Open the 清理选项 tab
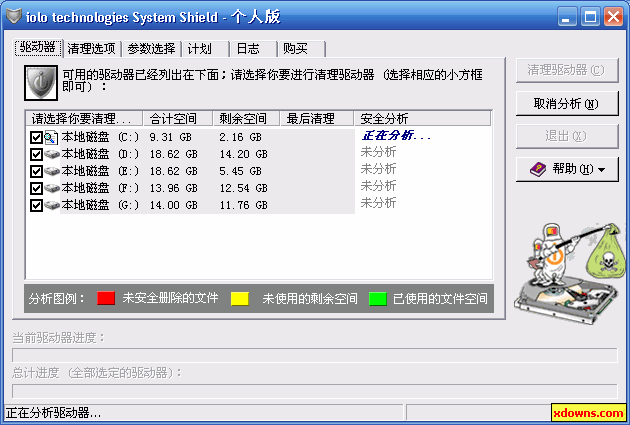Viewport: 630px width, 425px height. 92,49
